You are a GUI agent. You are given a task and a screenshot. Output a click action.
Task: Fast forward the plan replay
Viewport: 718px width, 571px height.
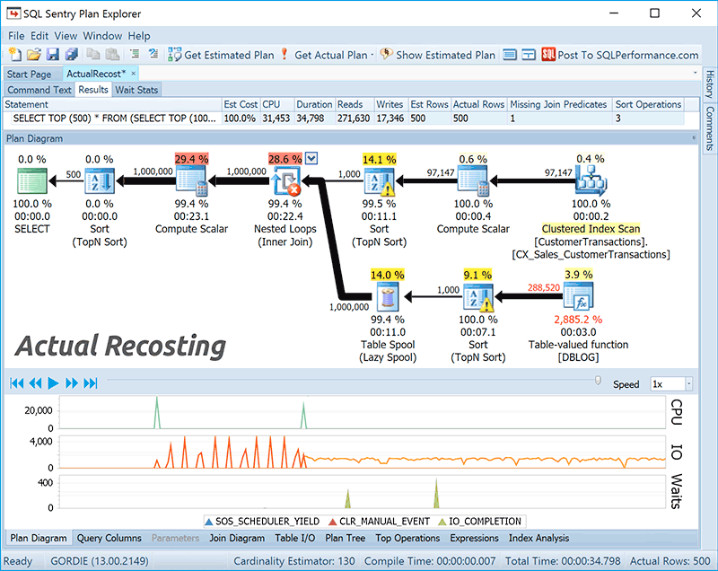(72, 383)
